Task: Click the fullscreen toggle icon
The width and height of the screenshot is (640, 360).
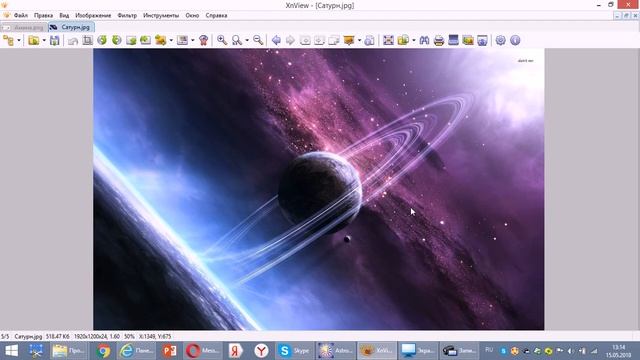Action: [388, 40]
